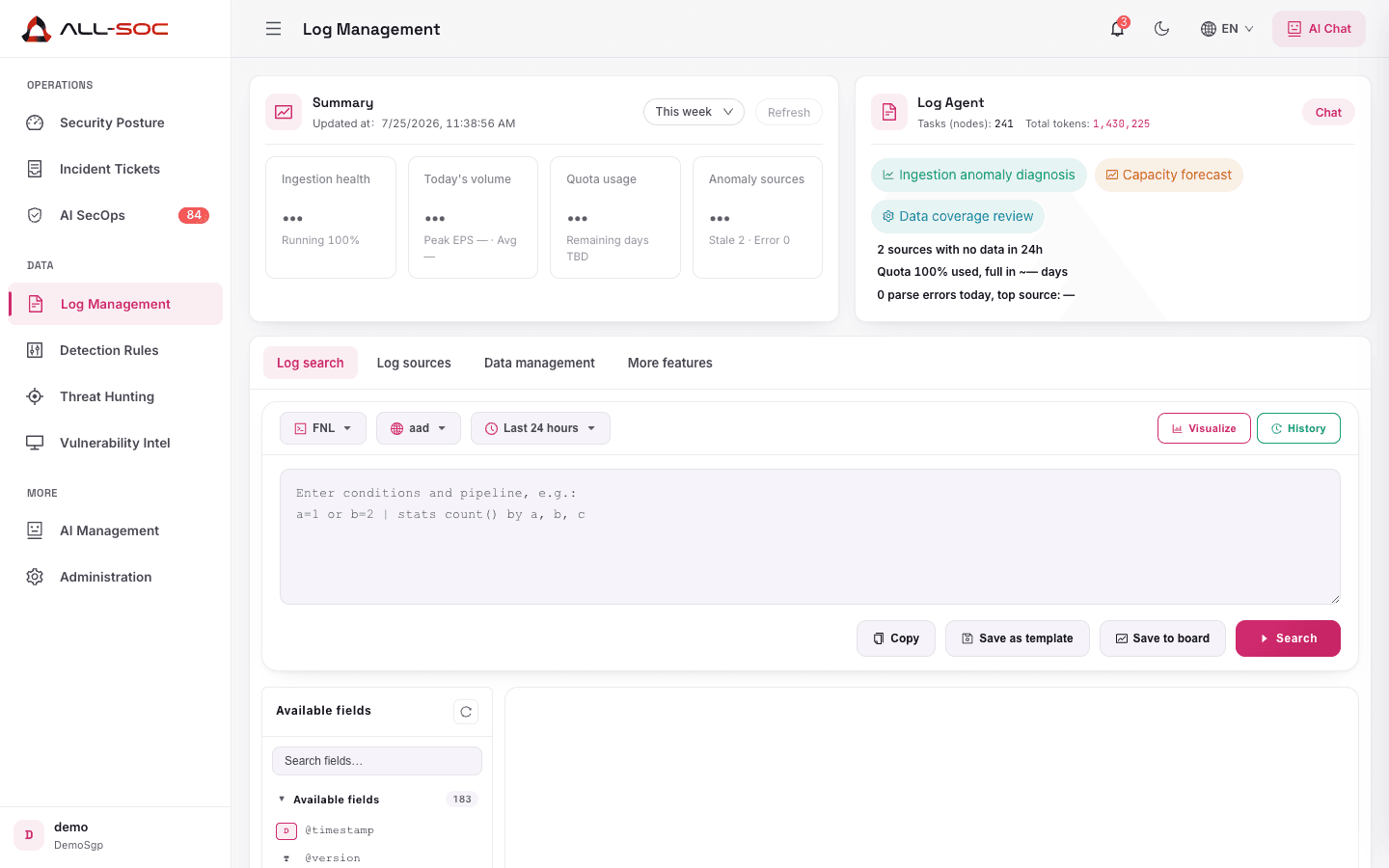Open More features tab
1389x868 pixels.
[670, 363]
